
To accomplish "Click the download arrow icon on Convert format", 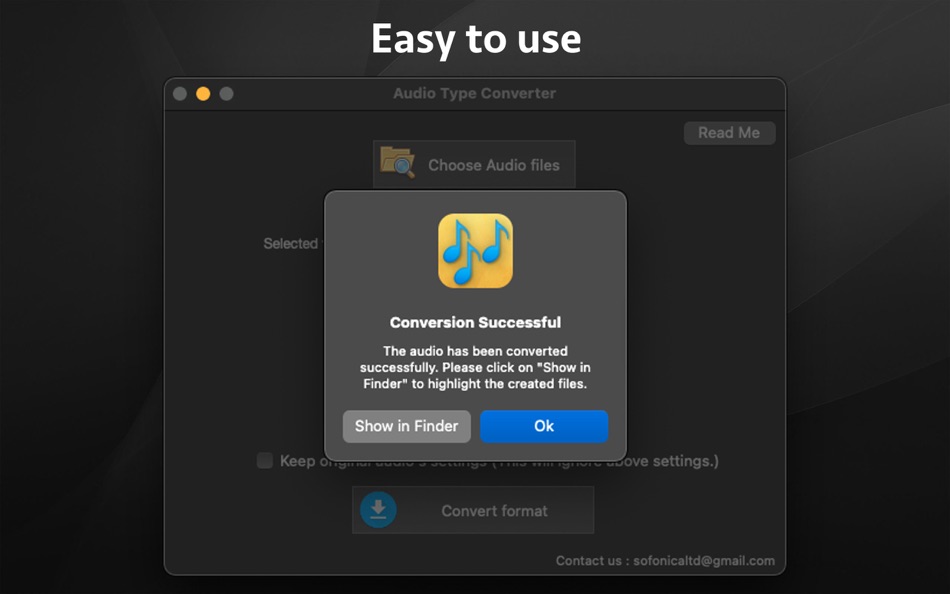I will (378, 510).
